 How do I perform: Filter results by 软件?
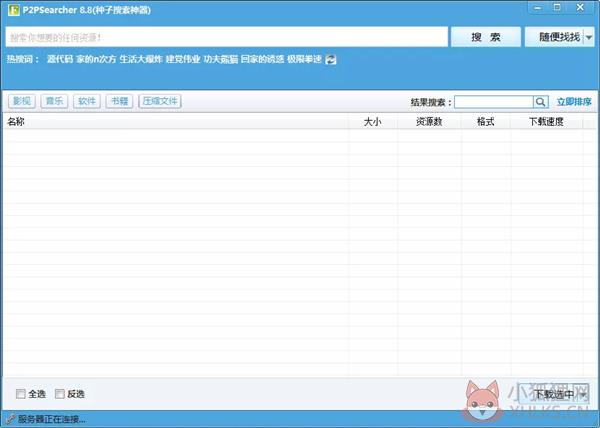click(87, 101)
